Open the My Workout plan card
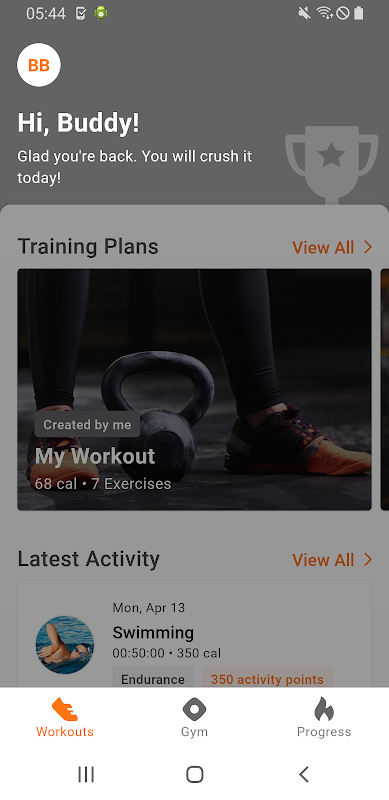Image resolution: width=389 pixels, height=800 pixels. [x=194, y=390]
